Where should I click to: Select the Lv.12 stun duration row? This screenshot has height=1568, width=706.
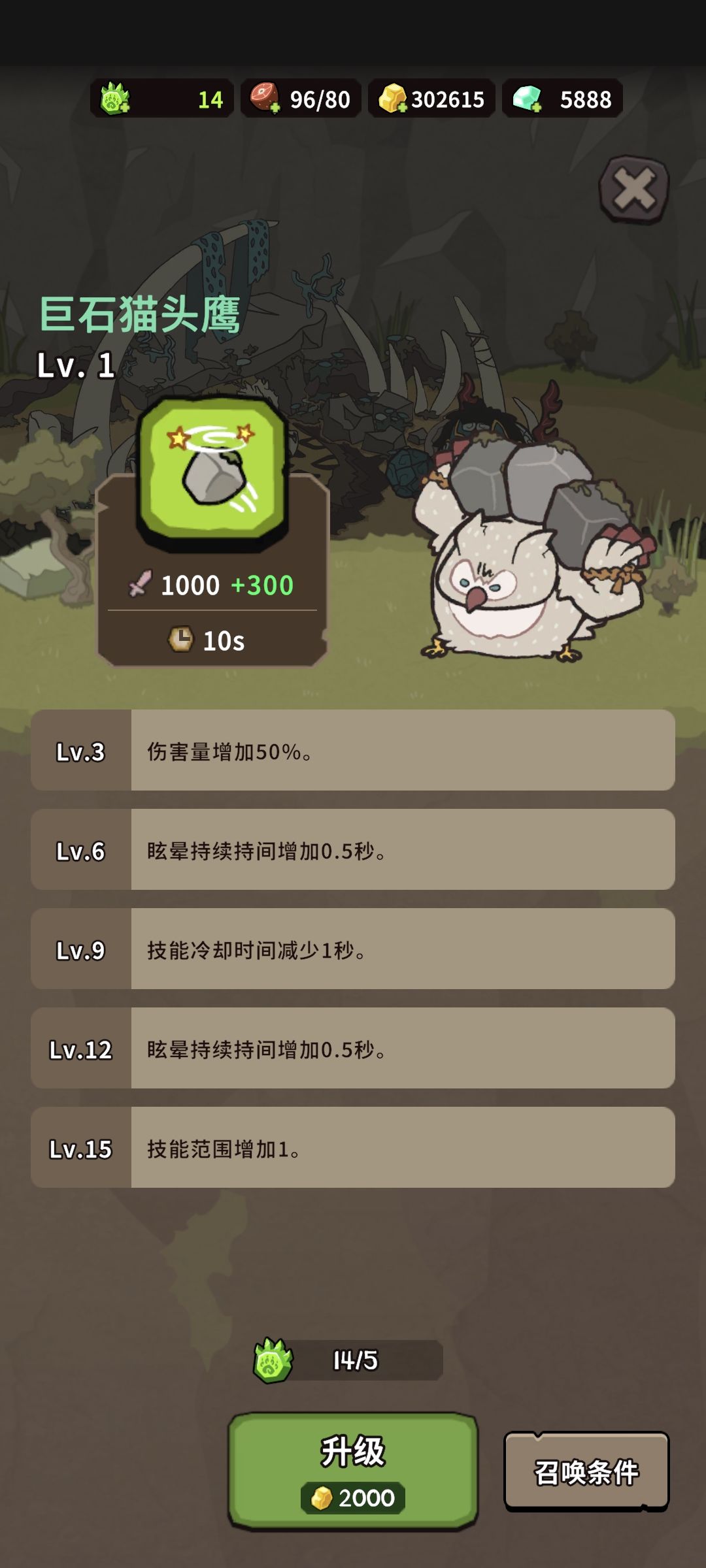point(353,1048)
